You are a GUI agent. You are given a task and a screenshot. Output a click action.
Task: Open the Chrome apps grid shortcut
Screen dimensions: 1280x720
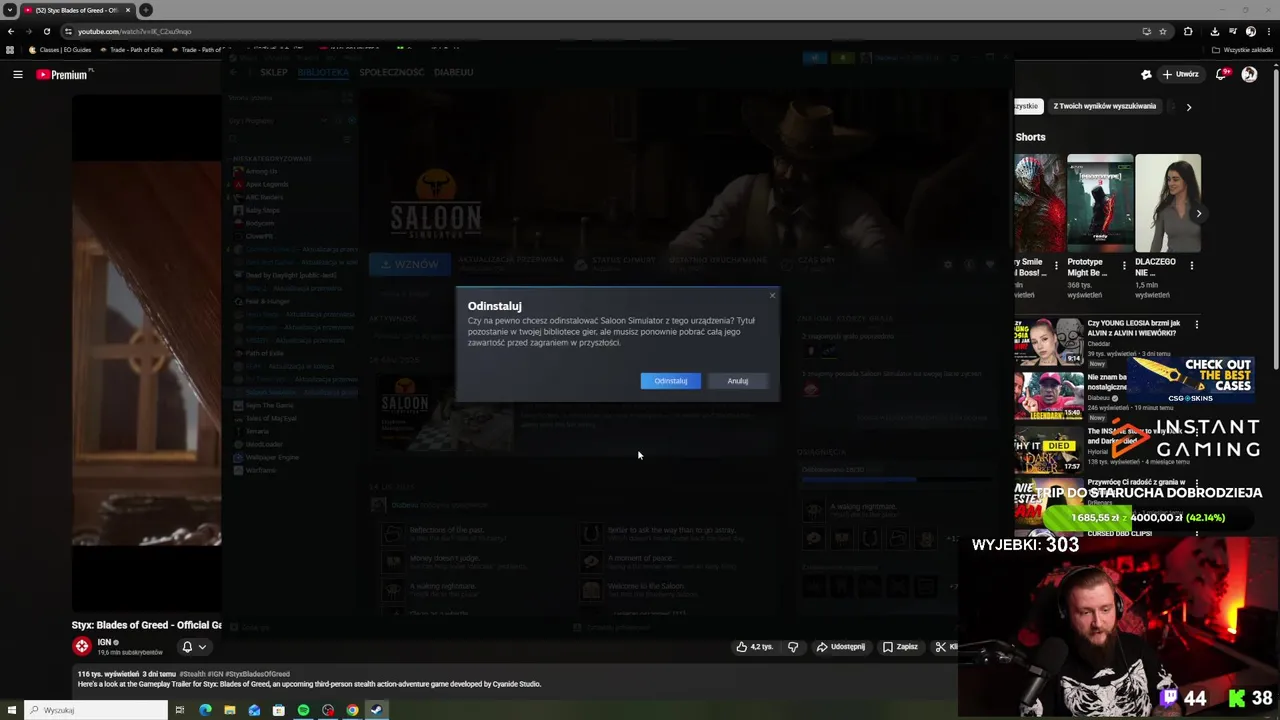pyautogui.click(x=10, y=49)
